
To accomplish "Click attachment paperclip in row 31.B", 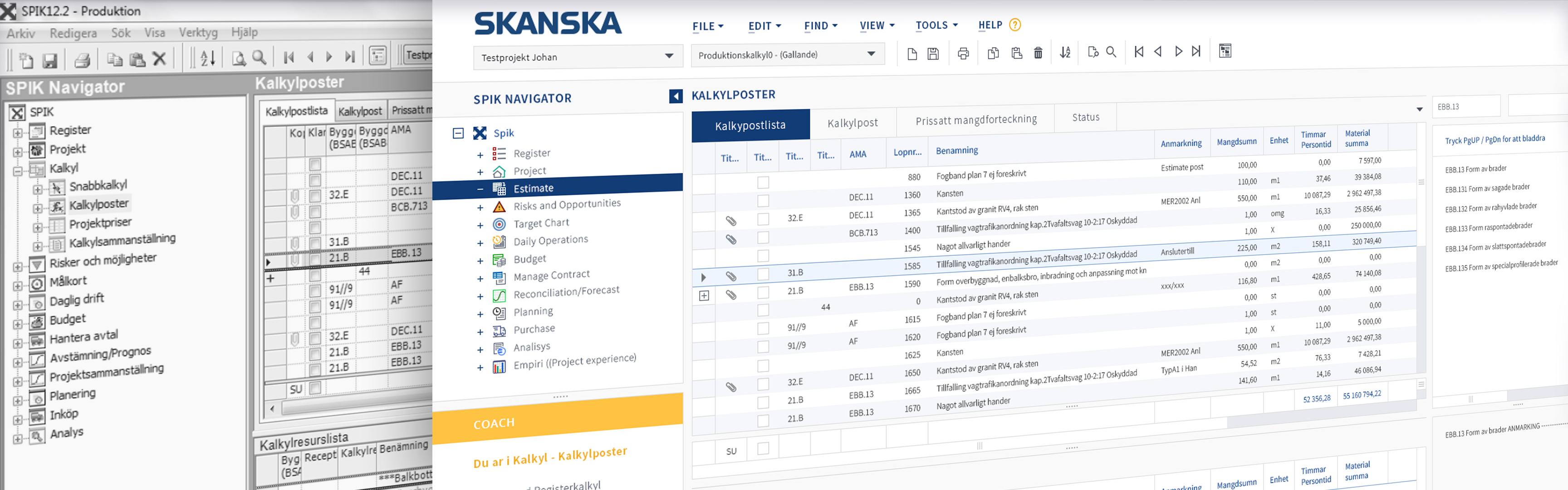I will point(731,276).
